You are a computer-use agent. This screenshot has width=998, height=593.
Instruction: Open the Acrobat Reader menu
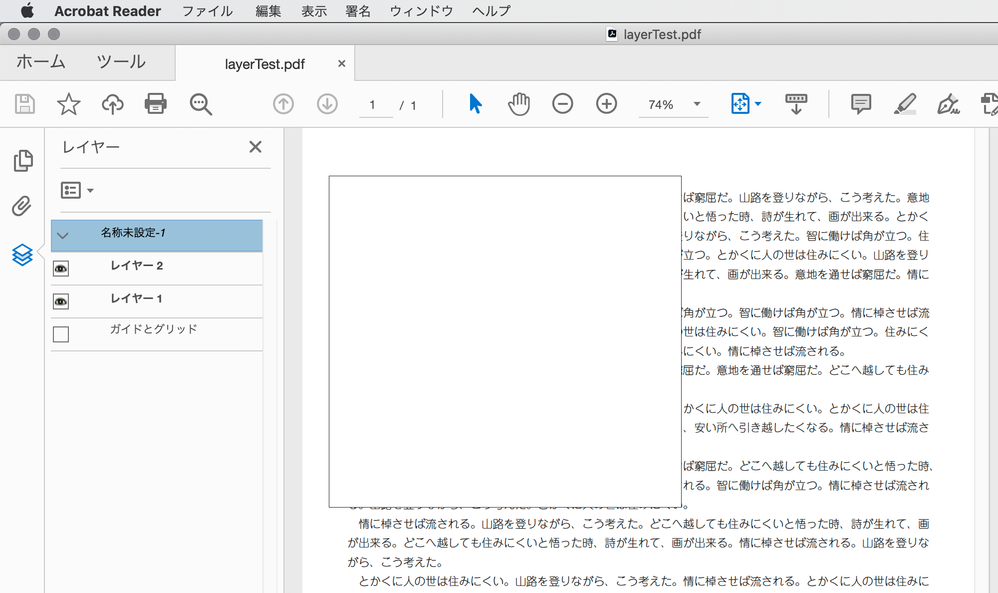pos(108,11)
